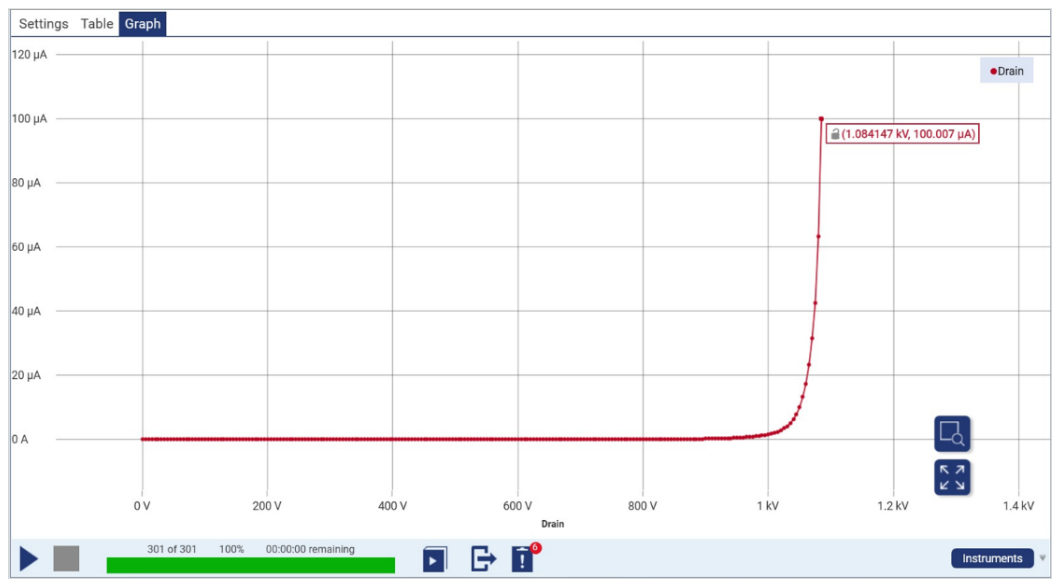1059x585 pixels.
Task: Click the red Drain legend marker dot
Action: [993, 71]
